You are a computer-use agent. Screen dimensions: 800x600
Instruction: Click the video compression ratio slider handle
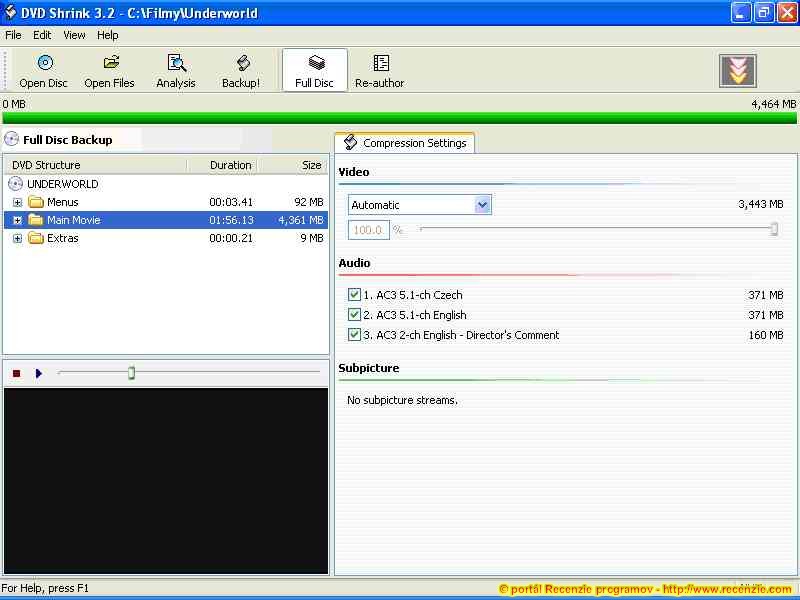tap(774, 229)
